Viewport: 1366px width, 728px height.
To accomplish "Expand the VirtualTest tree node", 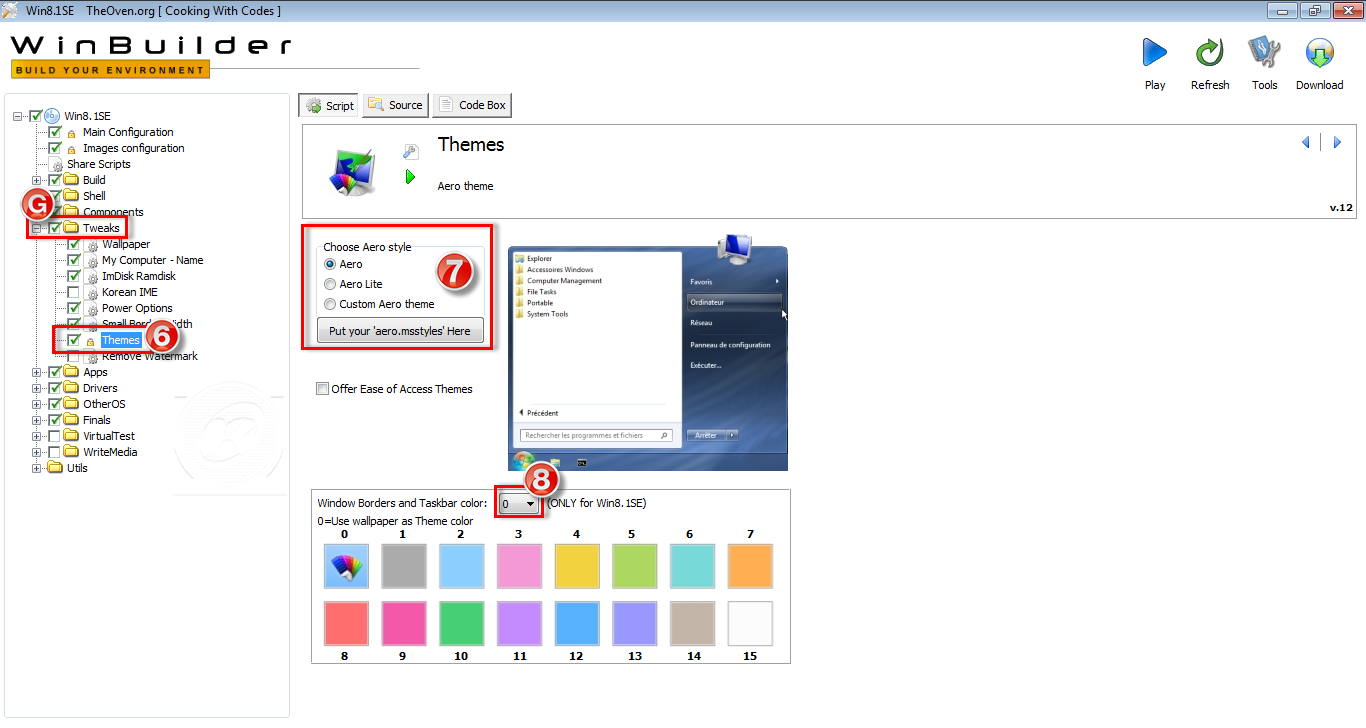I will click(37, 436).
